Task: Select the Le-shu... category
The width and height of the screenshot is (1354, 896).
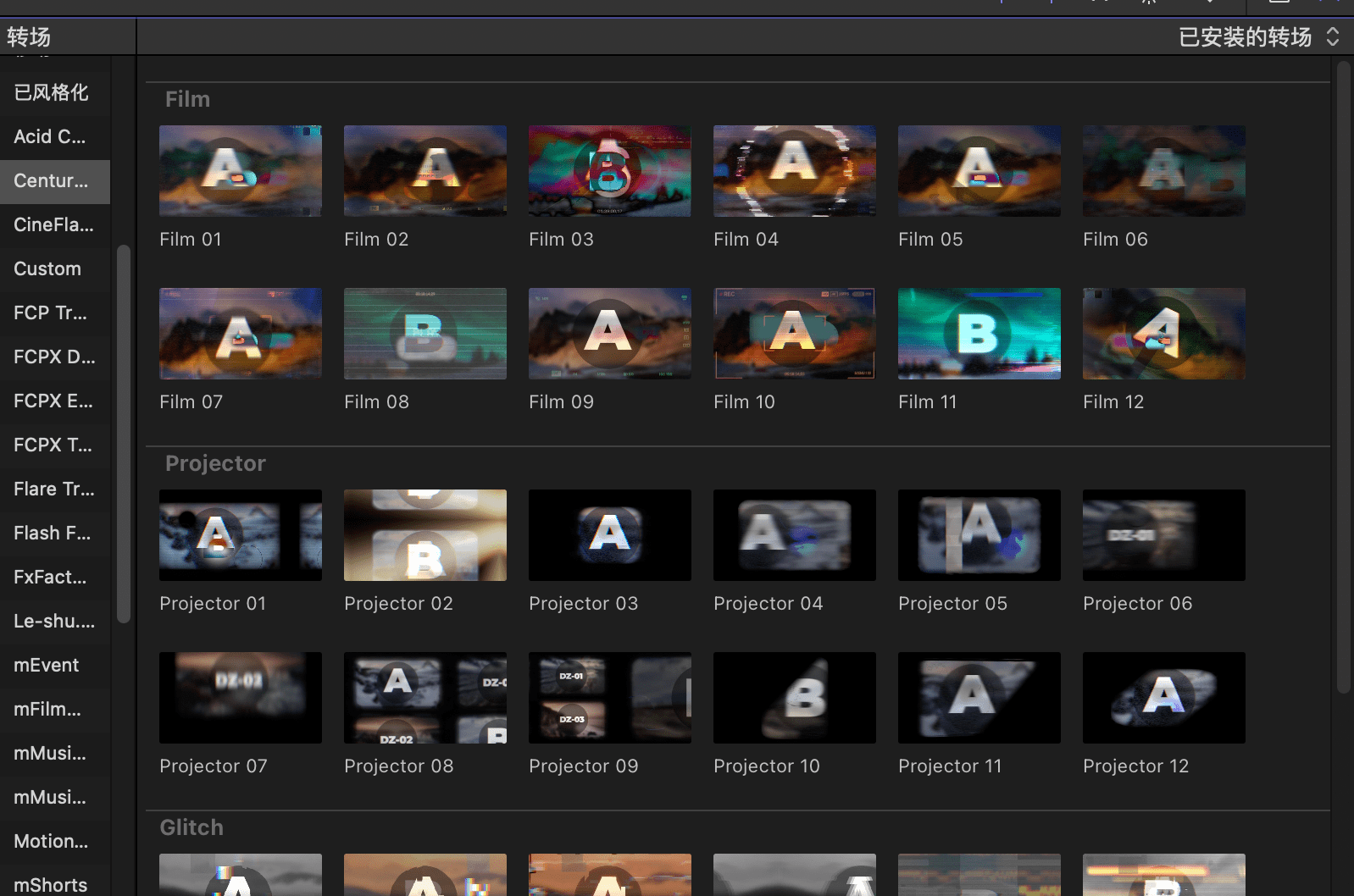Action: tap(55, 622)
